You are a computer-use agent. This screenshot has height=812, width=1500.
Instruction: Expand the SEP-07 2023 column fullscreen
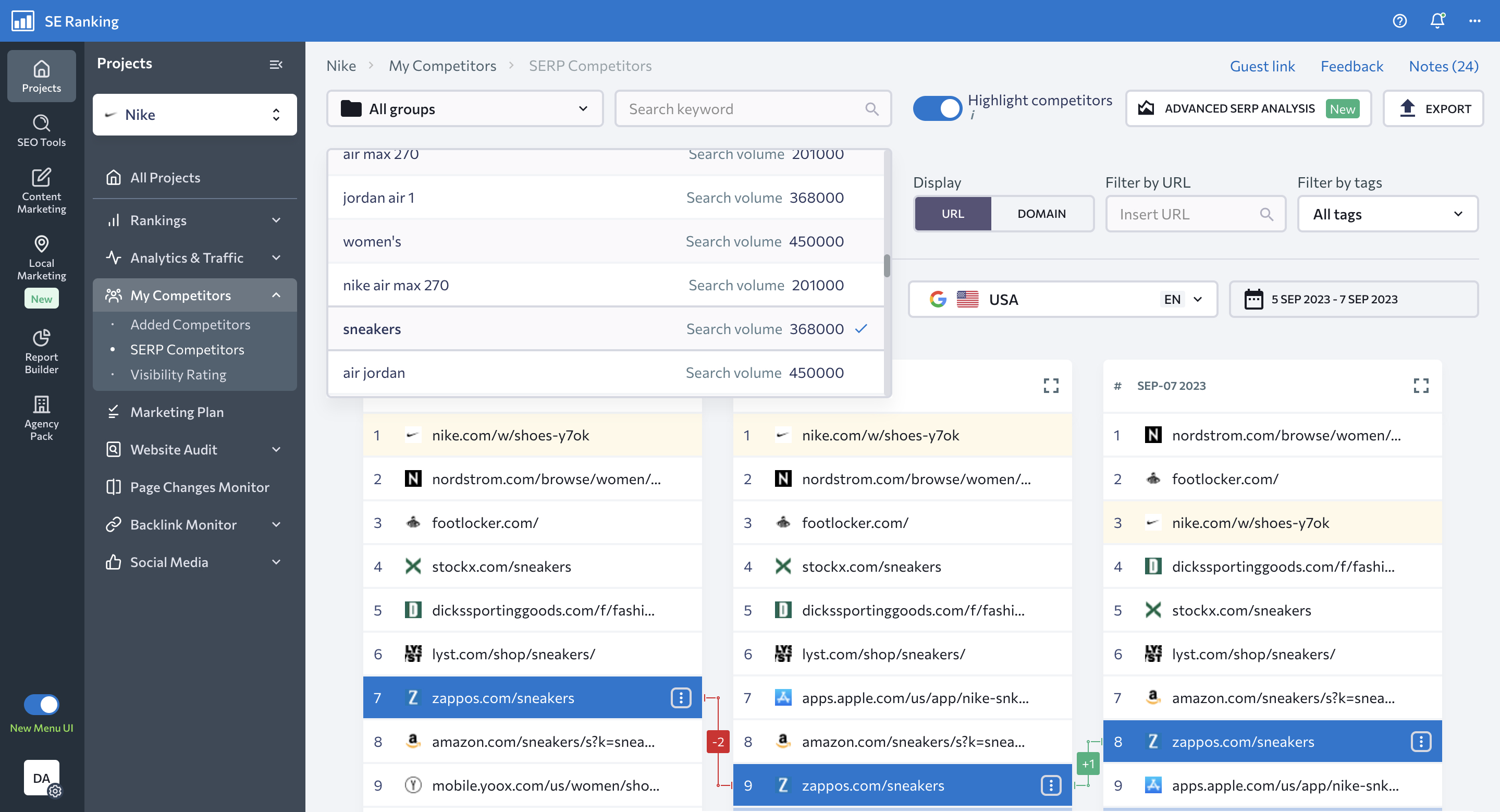[1421, 385]
